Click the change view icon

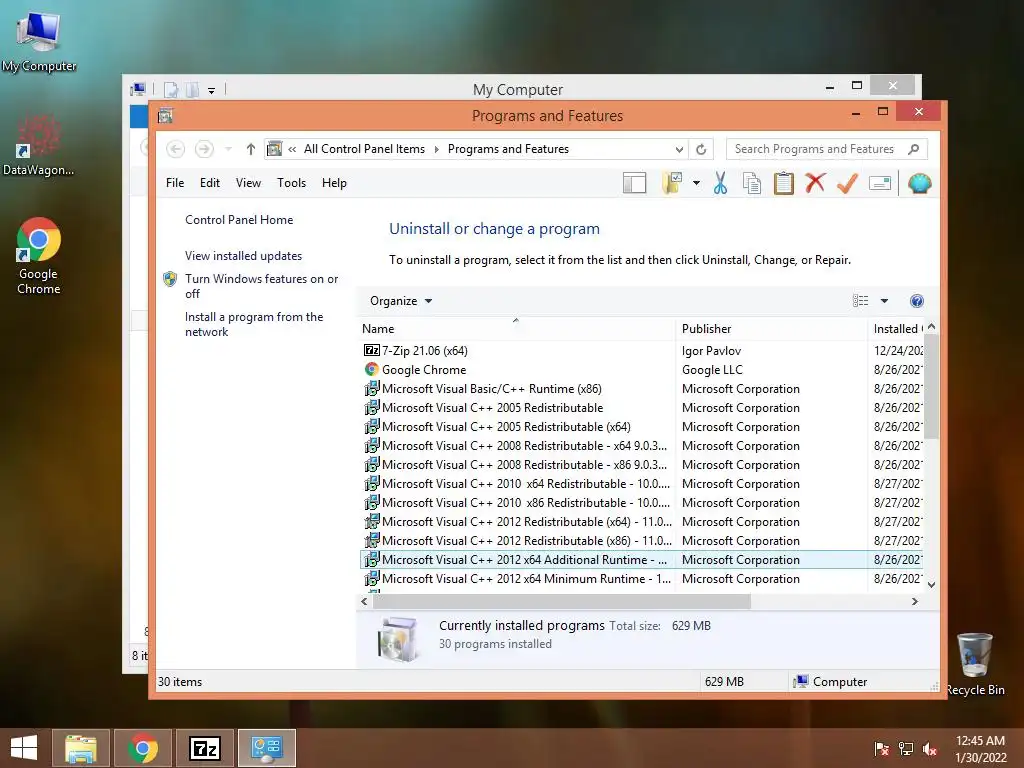tap(861, 301)
